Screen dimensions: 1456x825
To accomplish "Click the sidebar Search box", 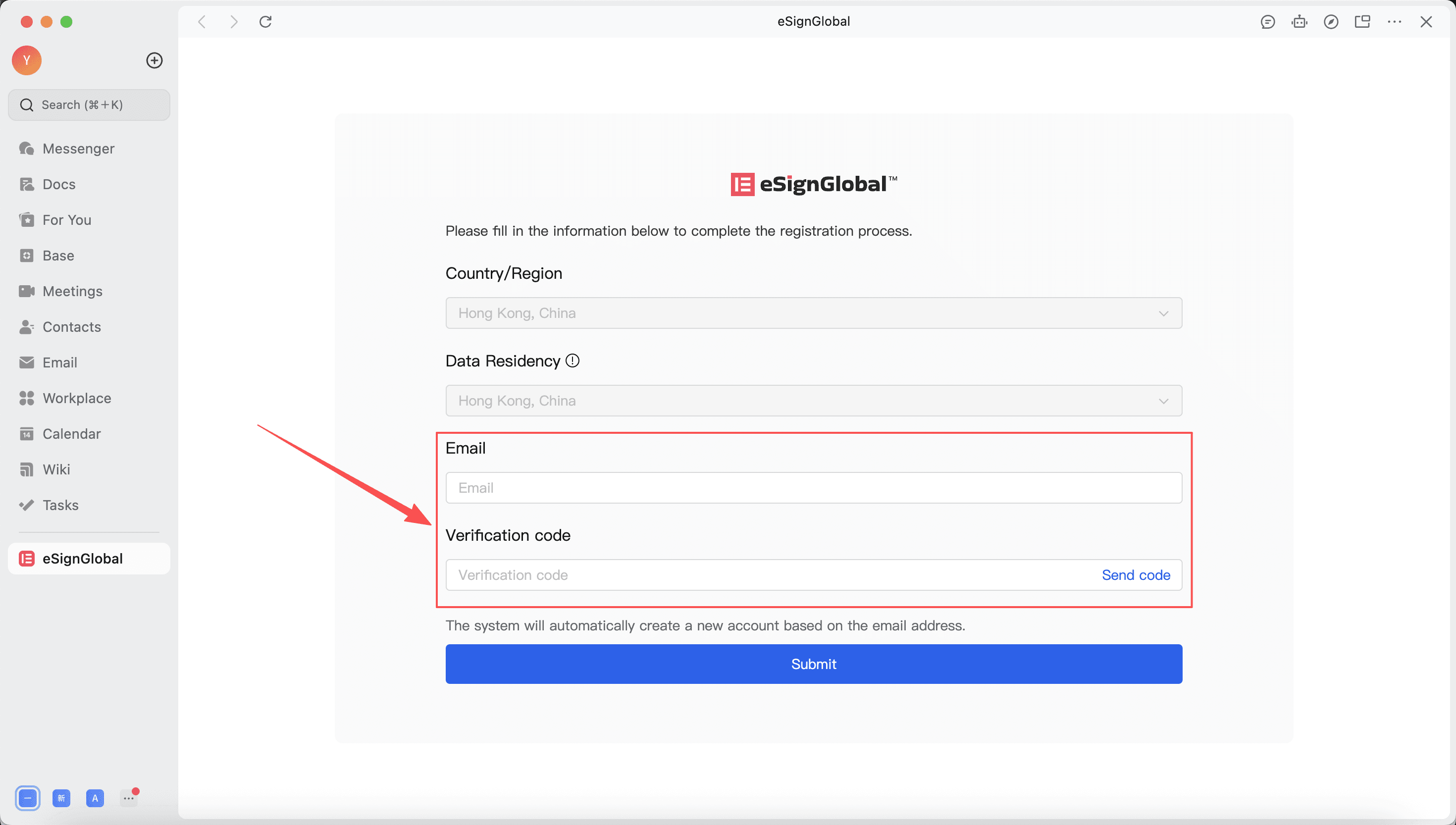I will pos(89,105).
